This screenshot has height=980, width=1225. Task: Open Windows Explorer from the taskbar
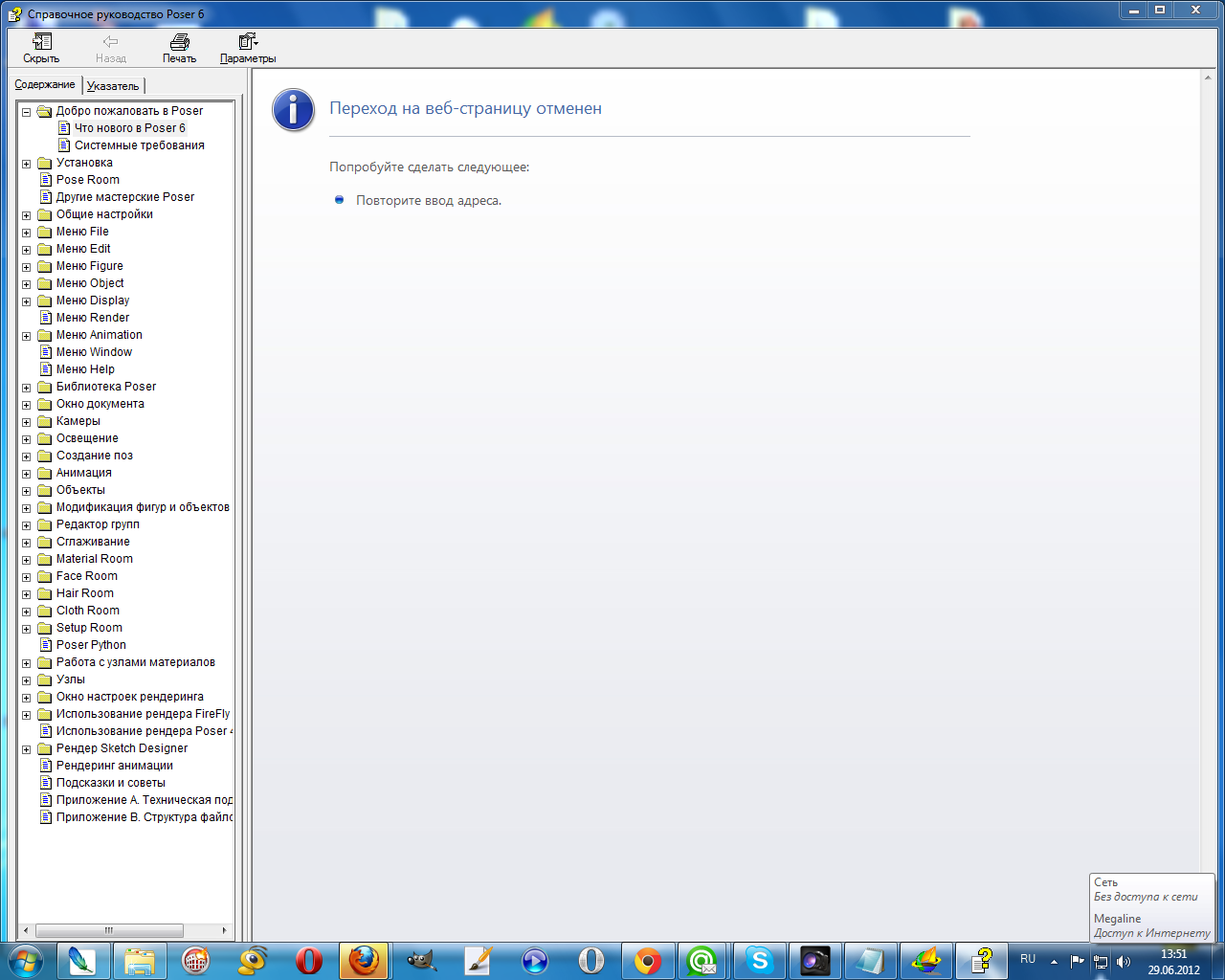(139, 960)
